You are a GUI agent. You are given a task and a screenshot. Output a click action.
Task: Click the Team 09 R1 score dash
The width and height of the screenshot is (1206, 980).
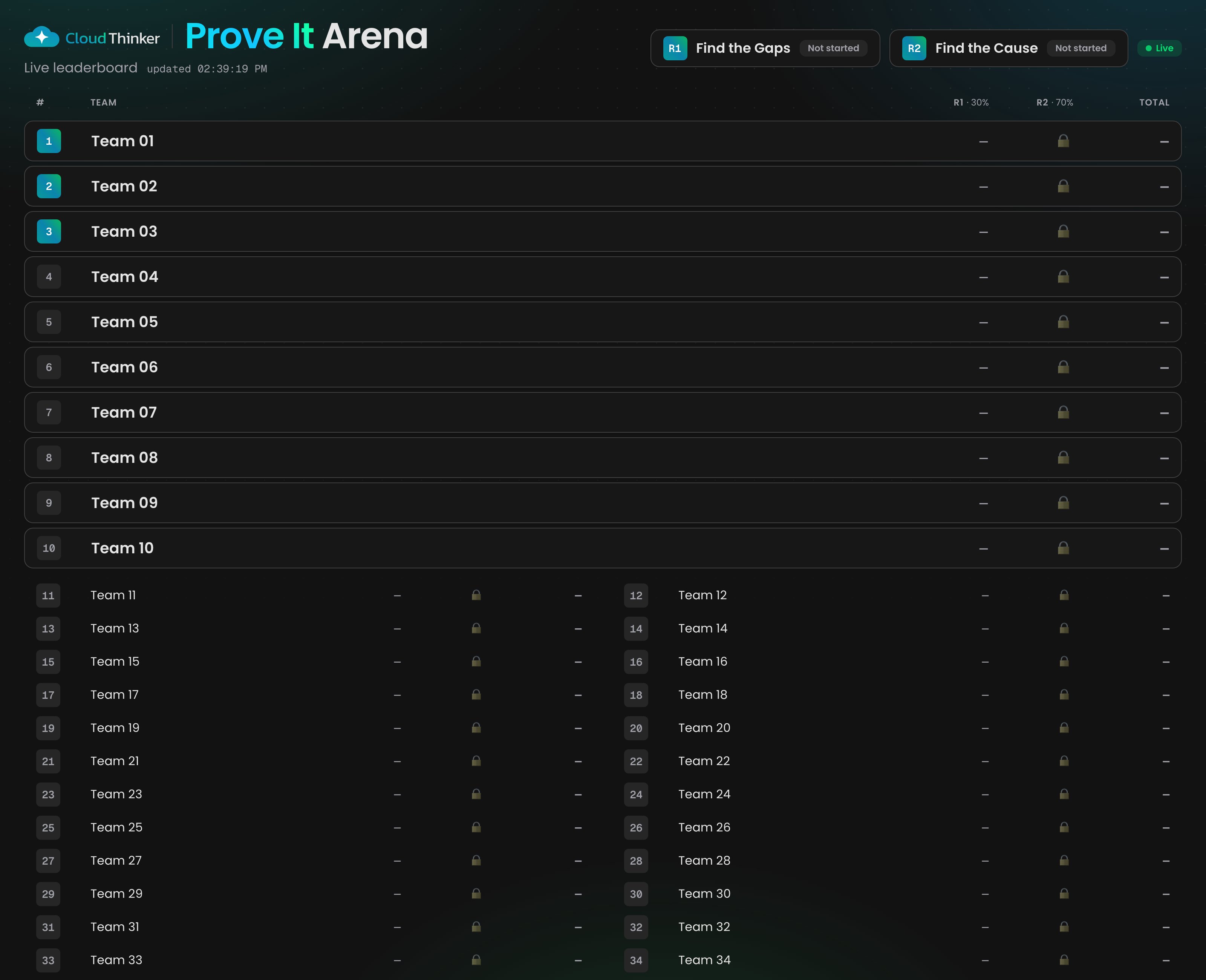coord(984,504)
